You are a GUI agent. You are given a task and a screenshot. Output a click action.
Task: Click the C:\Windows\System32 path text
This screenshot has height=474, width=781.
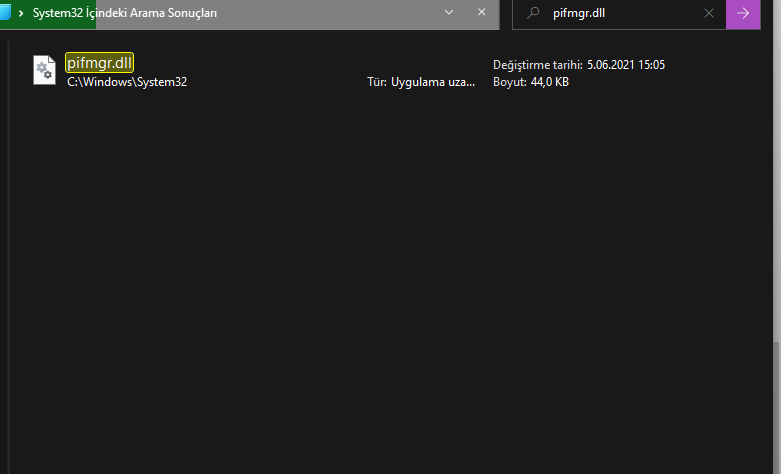(127, 82)
